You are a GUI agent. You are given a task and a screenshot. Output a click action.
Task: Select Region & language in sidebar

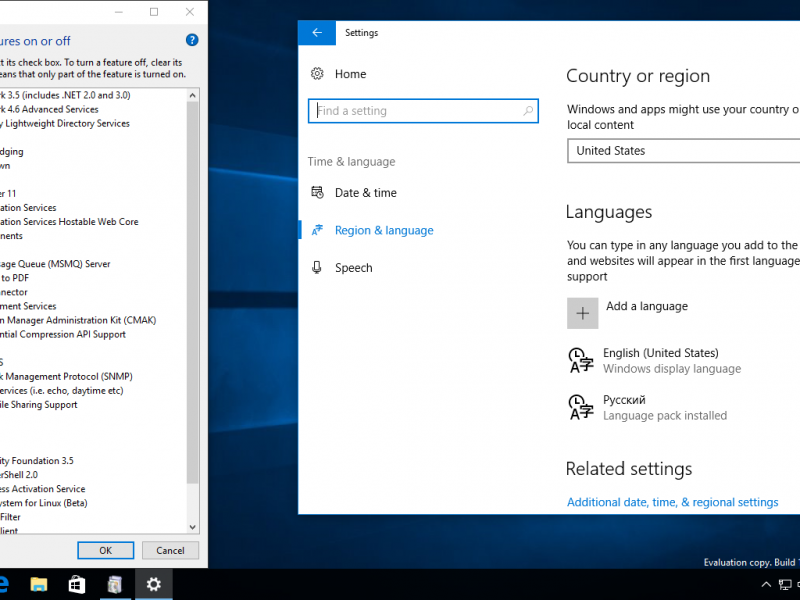384,230
